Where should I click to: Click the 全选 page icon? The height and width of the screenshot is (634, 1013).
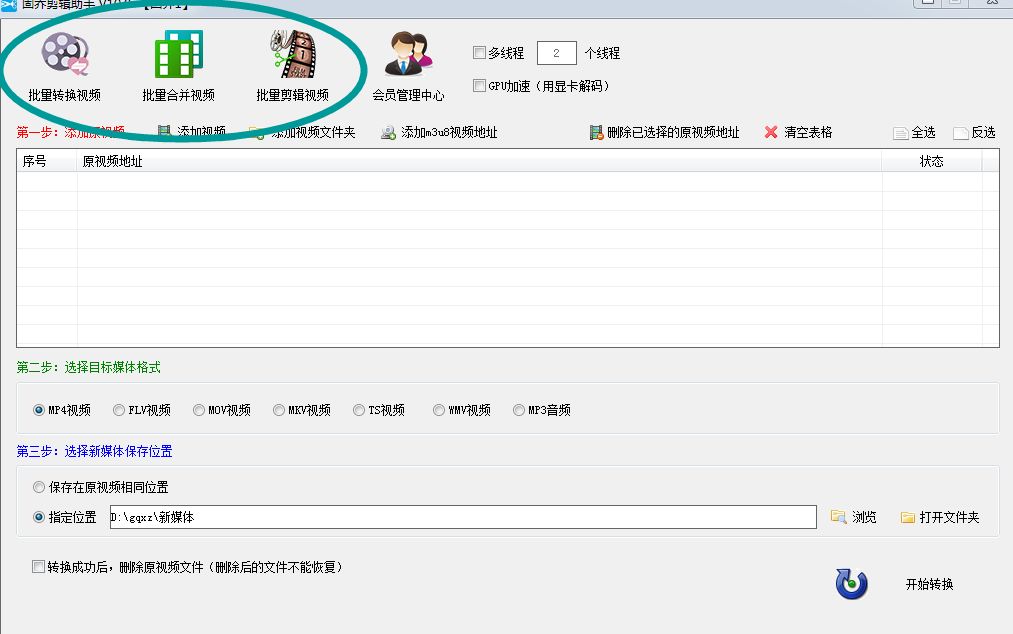pos(901,133)
